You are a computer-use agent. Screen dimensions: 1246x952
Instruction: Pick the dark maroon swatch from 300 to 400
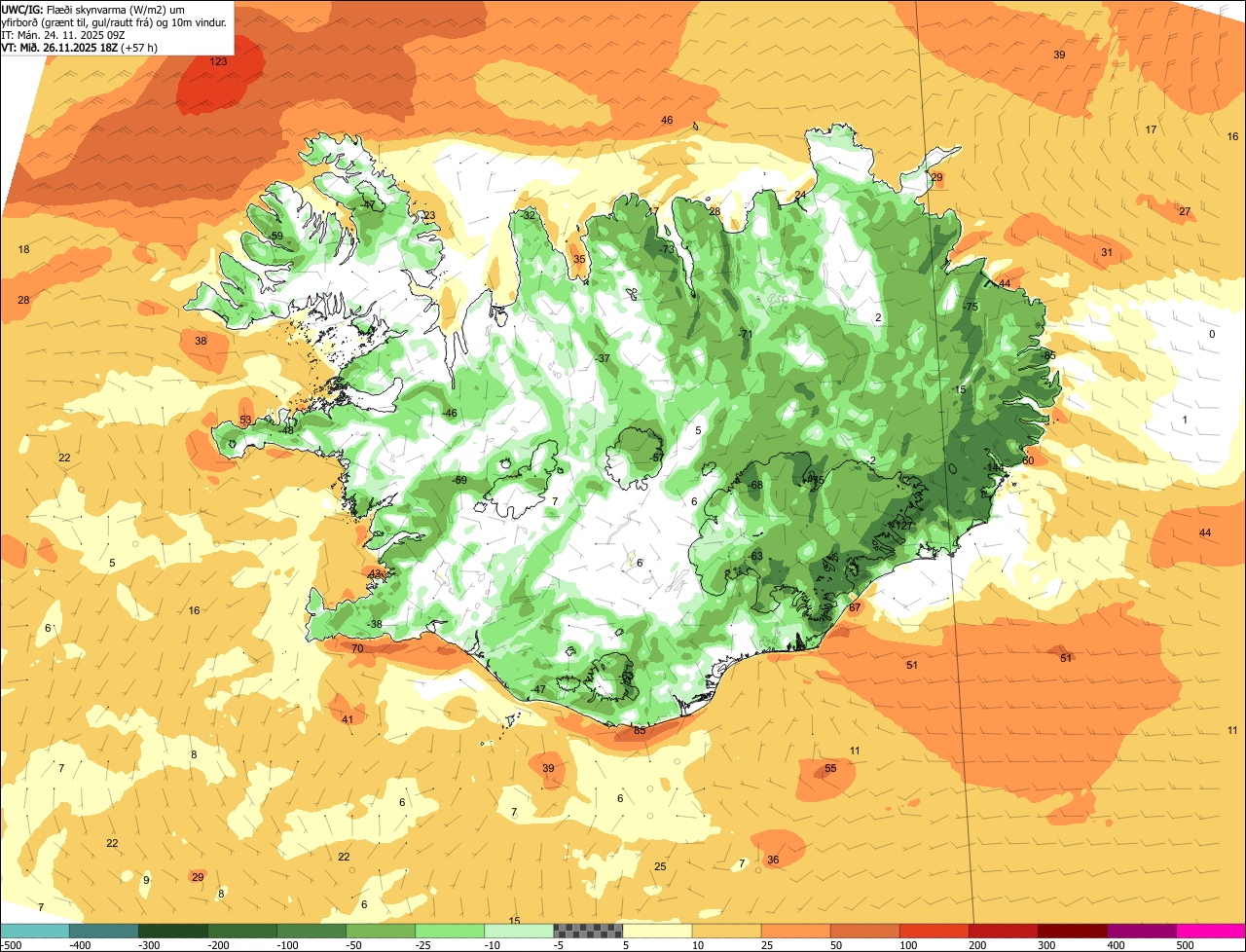tap(1072, 931)
